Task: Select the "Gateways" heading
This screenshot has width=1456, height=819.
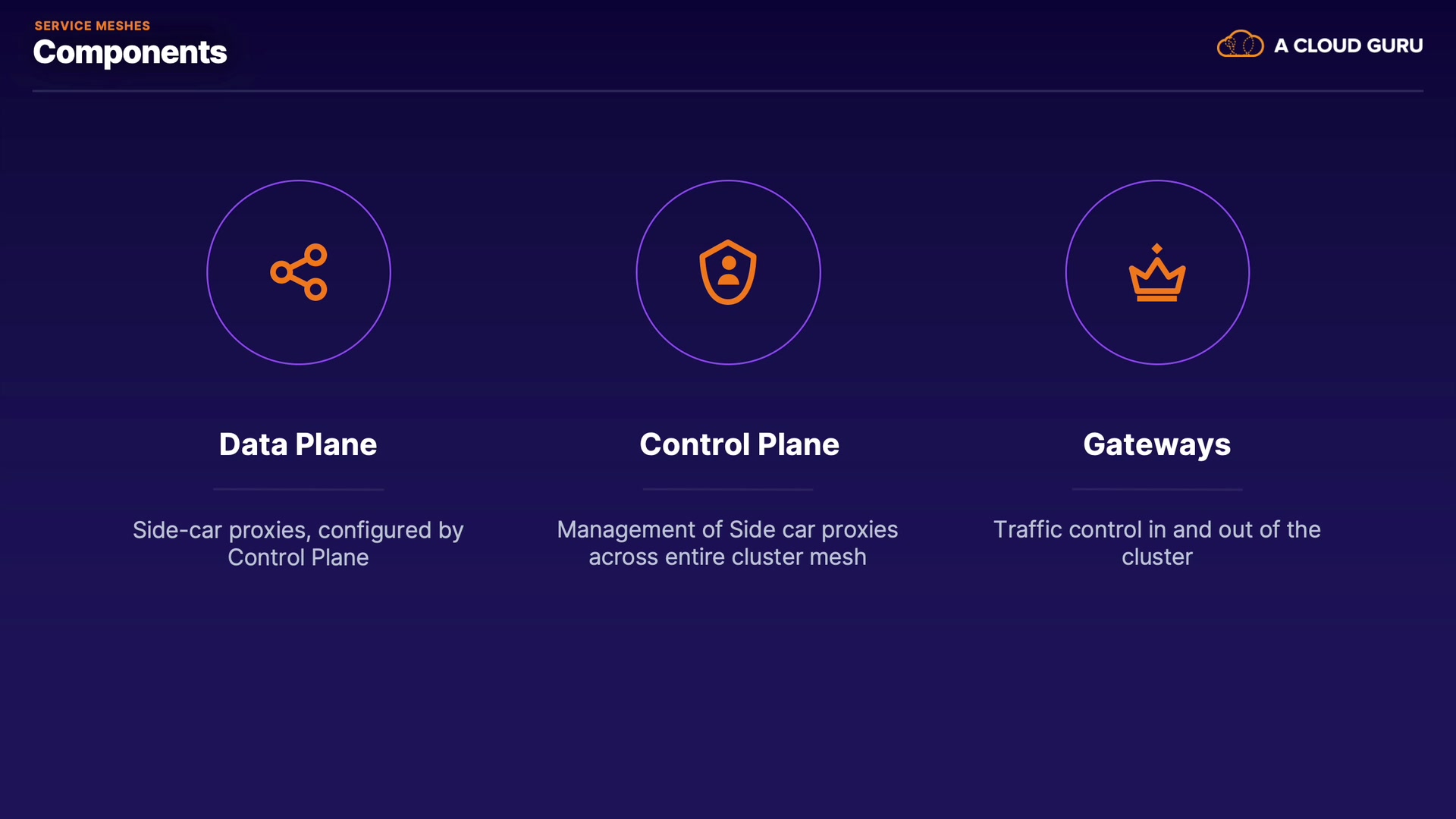Action: [1157, 444]
